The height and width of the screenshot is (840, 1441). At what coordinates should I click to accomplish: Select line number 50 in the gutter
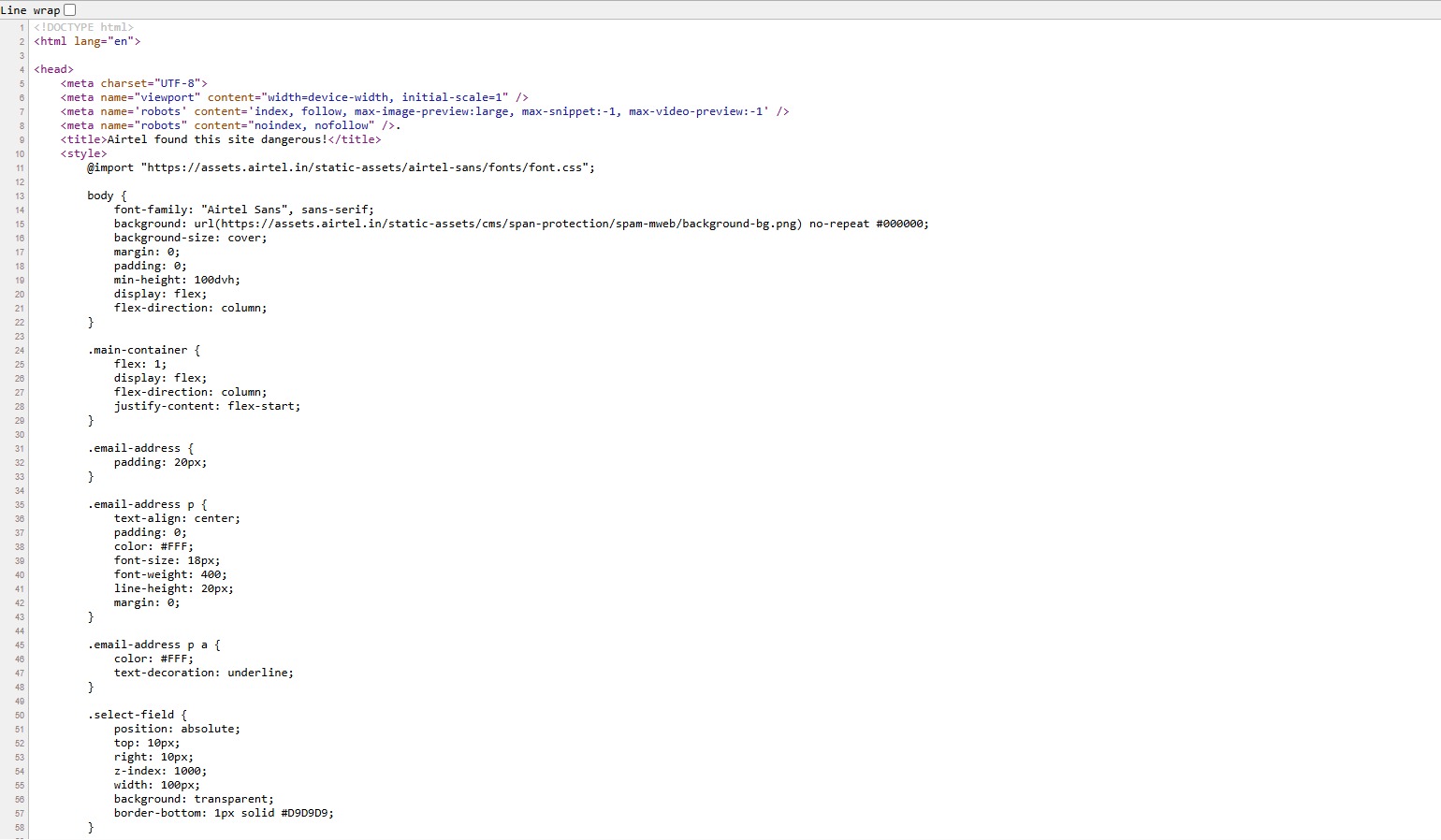[20, 716]
